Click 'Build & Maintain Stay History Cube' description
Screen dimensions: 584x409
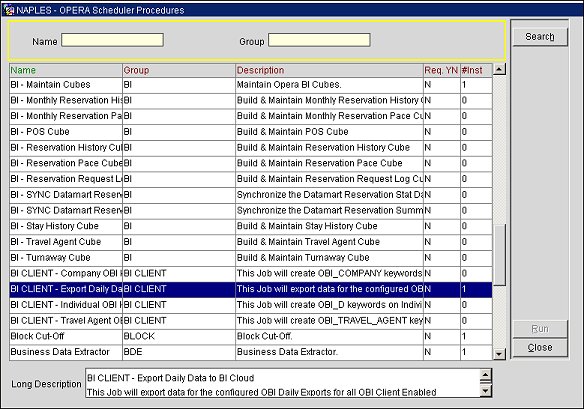(330, 226)
